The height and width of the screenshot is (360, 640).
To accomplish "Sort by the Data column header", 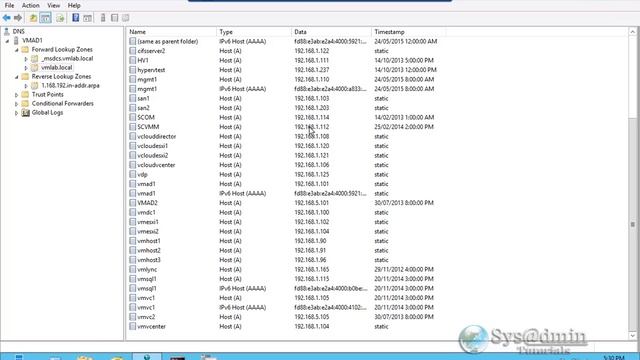I will pos(331,32).
